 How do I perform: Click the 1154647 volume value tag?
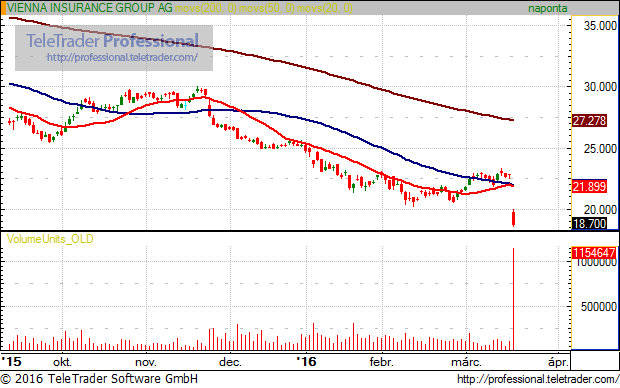pos(594,253)
